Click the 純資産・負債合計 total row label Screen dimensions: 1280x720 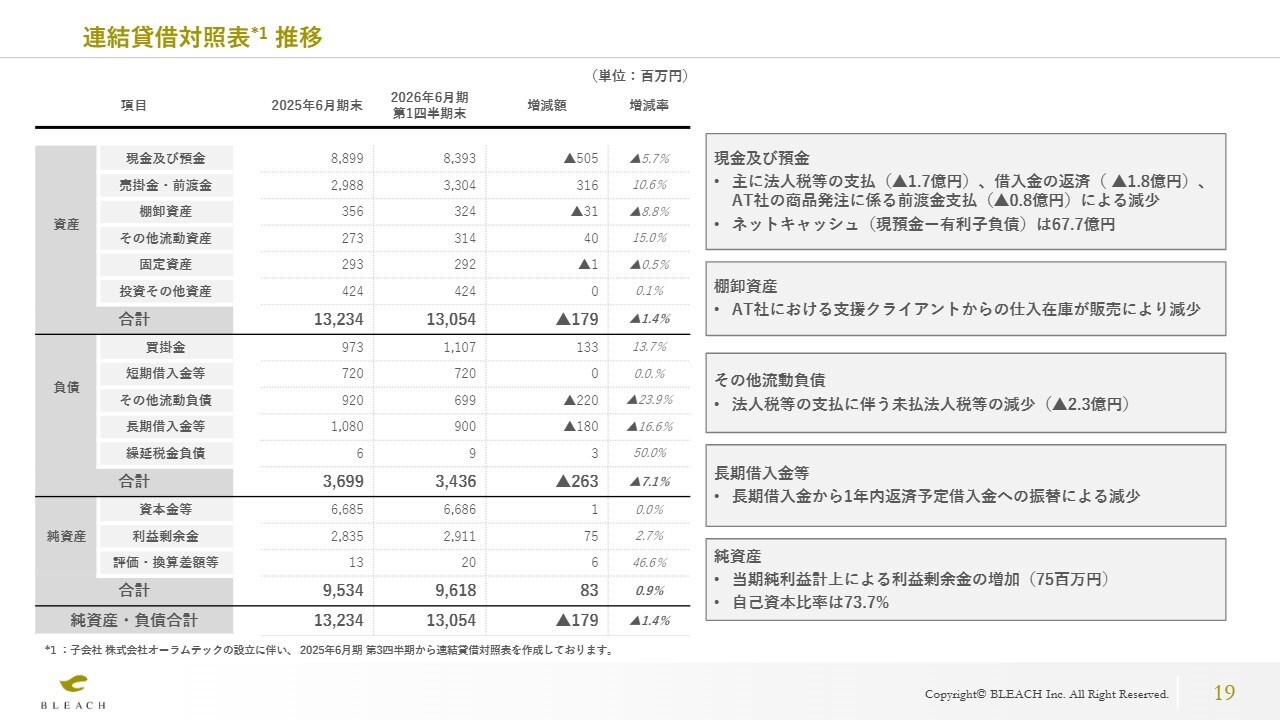(x=134, y=620)
